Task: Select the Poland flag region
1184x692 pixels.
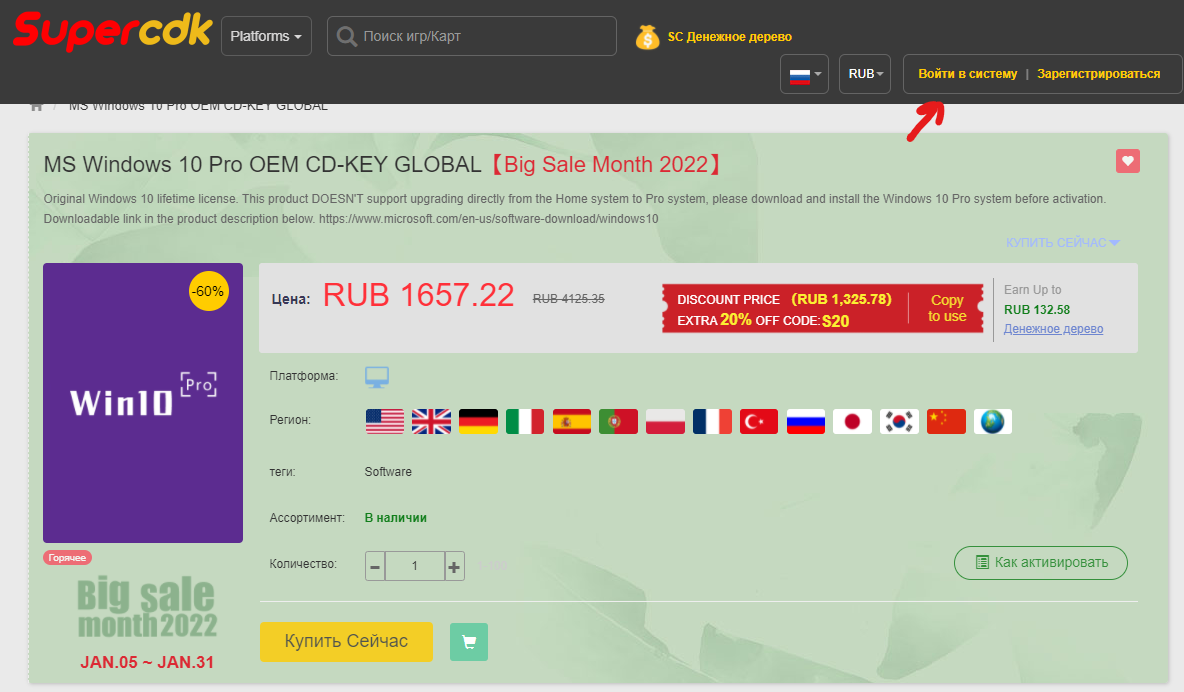Action: 665,422
